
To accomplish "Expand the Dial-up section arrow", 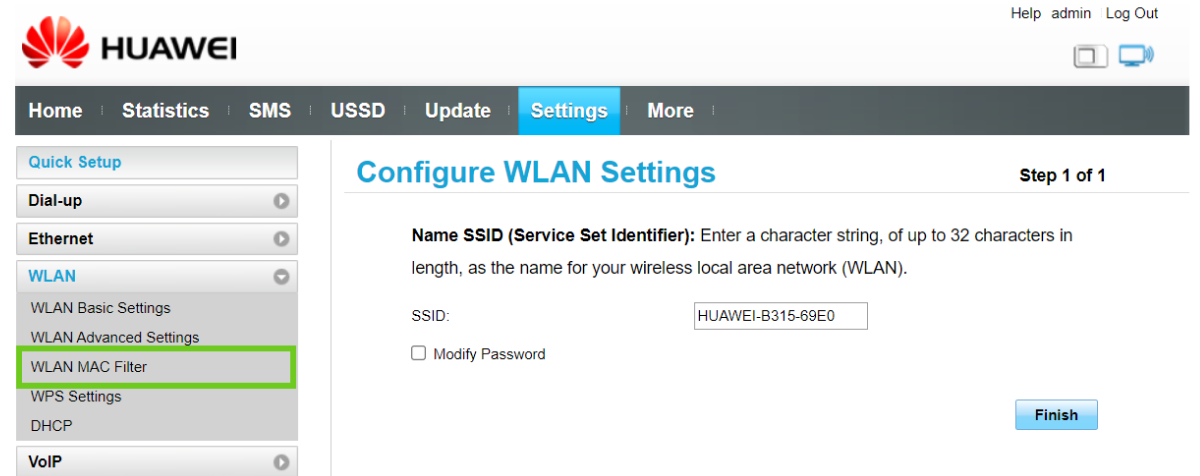I will click(x=281, y=201).
